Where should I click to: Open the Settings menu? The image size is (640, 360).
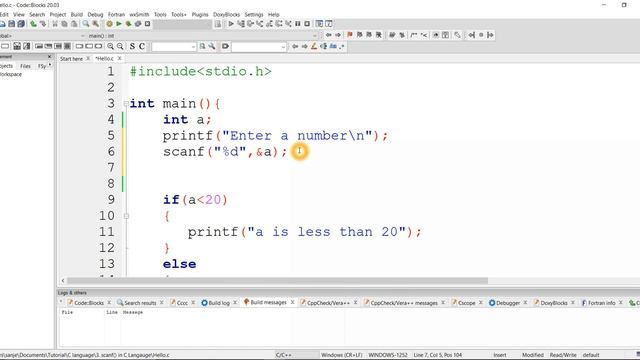click(x=254, y=14)
